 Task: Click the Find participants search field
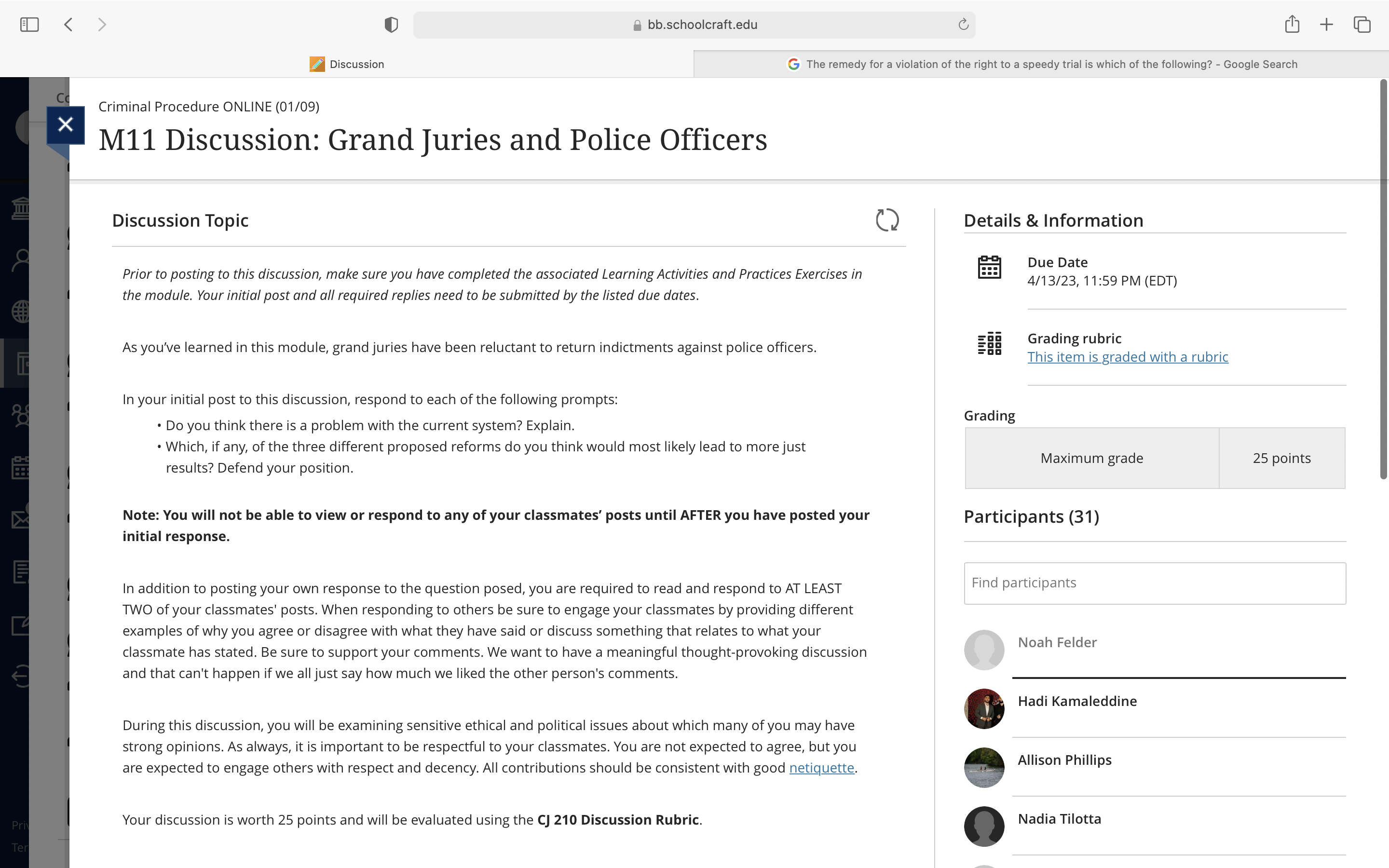click(1154, 583)
